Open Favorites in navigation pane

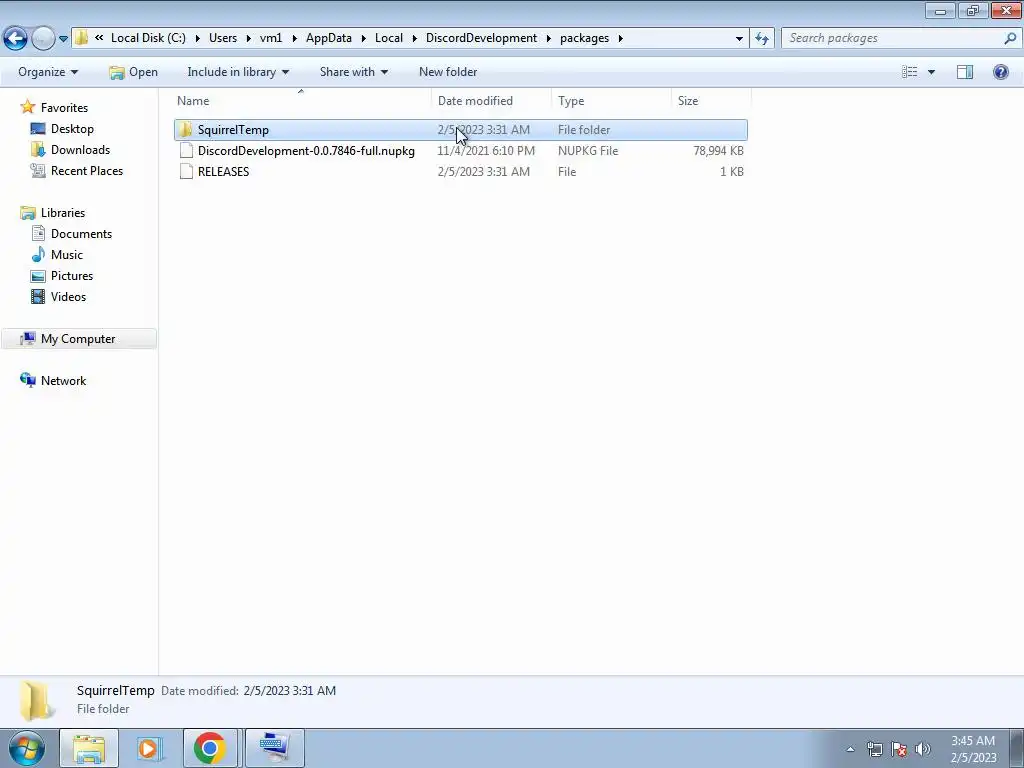tap(64, 108)
